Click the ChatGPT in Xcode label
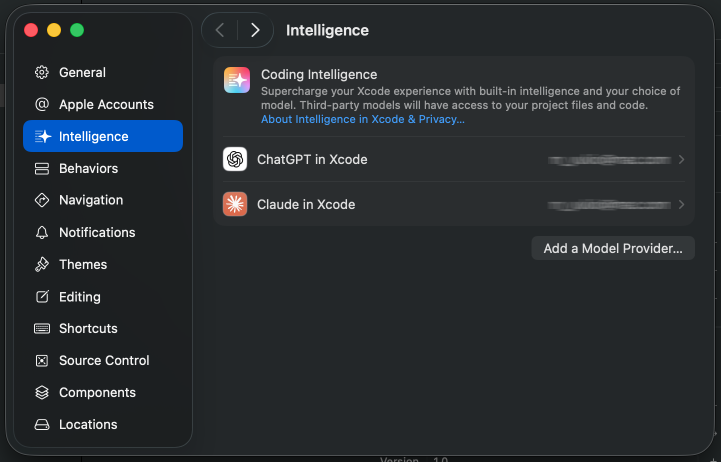This screenshot has width=721, height=462. [x=312, y=160]
